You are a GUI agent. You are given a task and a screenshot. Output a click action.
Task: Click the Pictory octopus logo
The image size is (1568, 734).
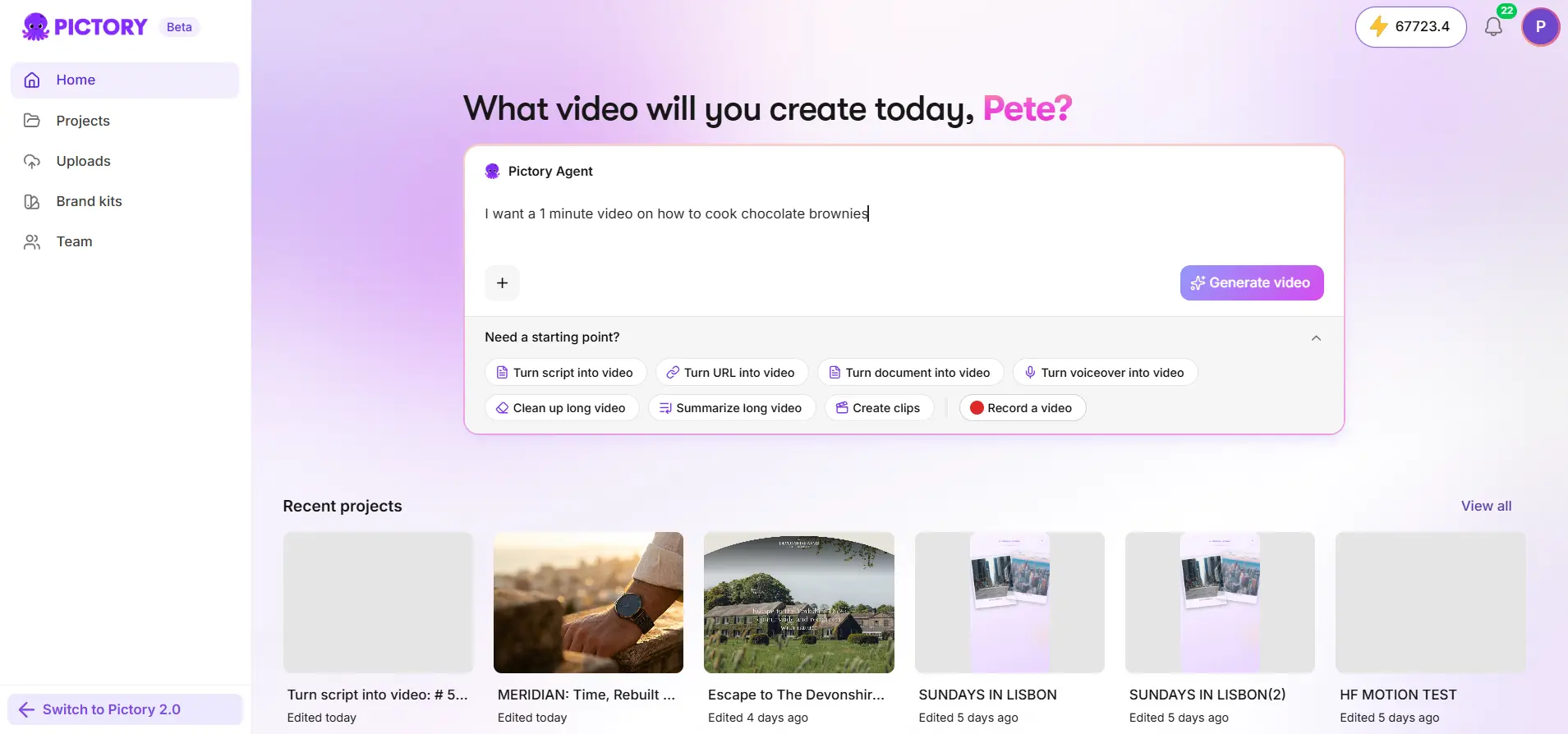pyautogui.click(x=35, y=27)
